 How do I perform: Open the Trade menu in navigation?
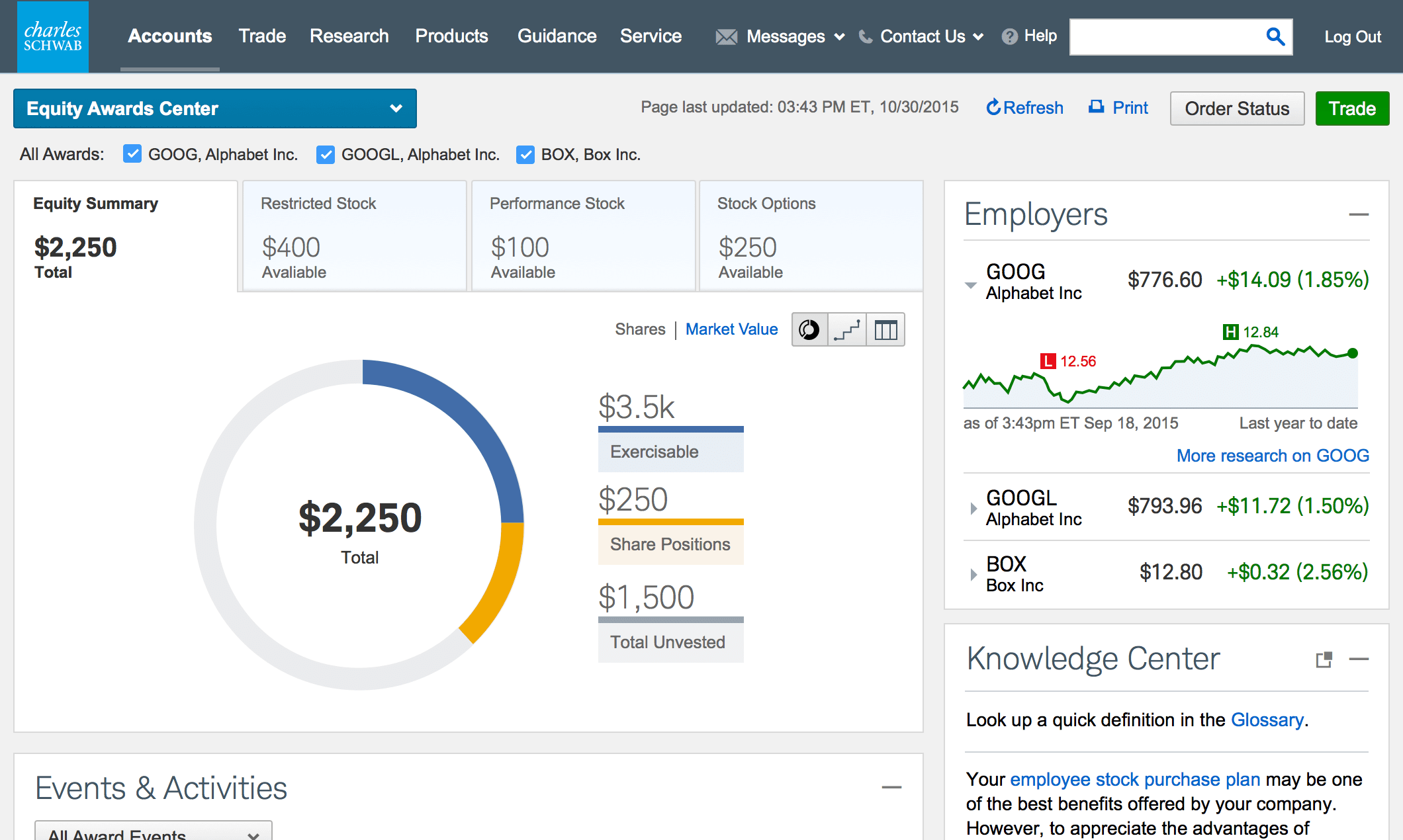[x=262, y=36]
